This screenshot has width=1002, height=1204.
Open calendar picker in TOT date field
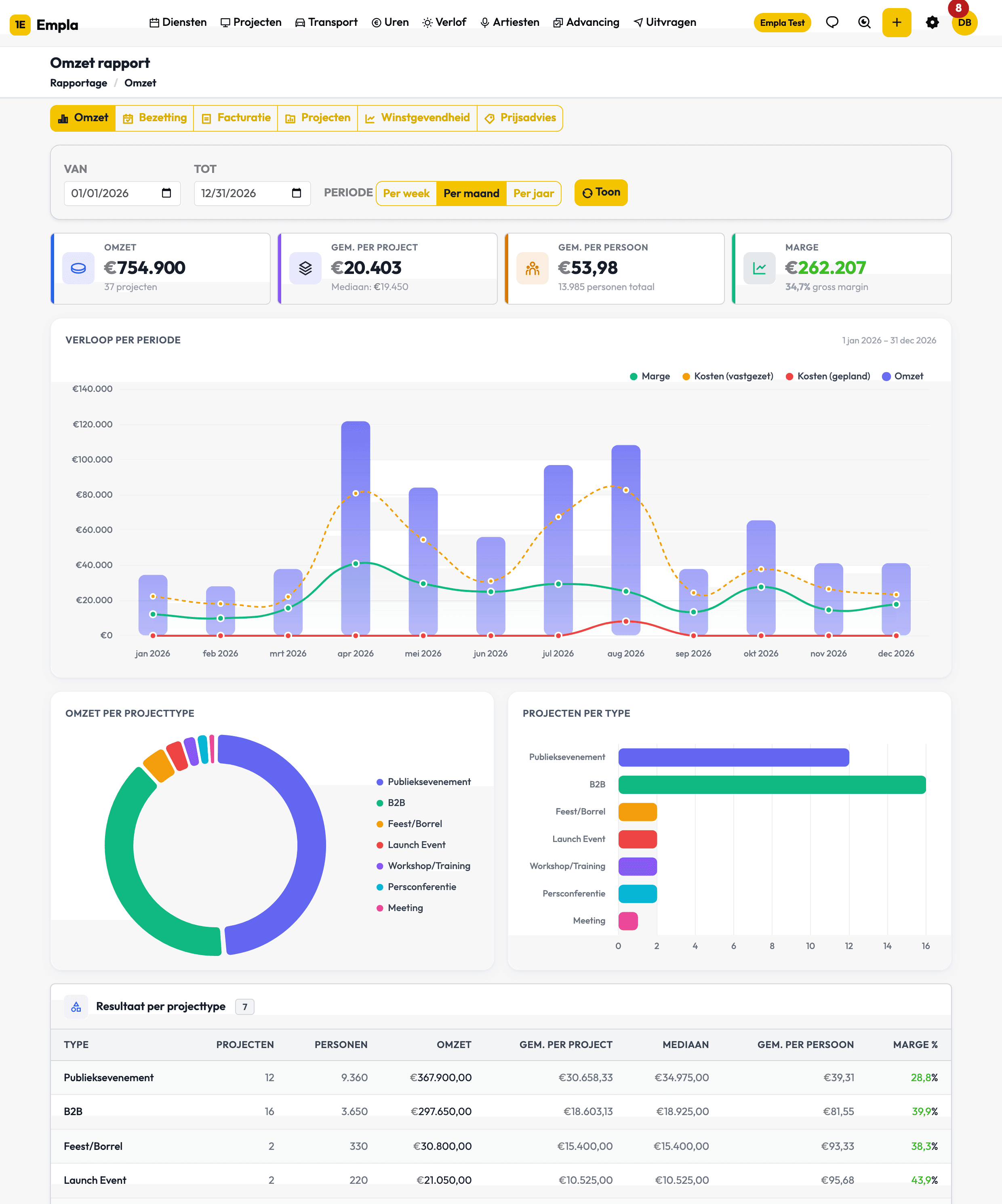297,193
